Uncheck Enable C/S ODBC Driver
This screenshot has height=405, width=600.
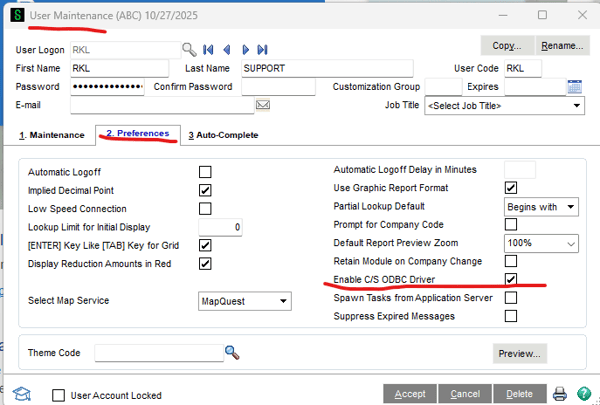511,279
